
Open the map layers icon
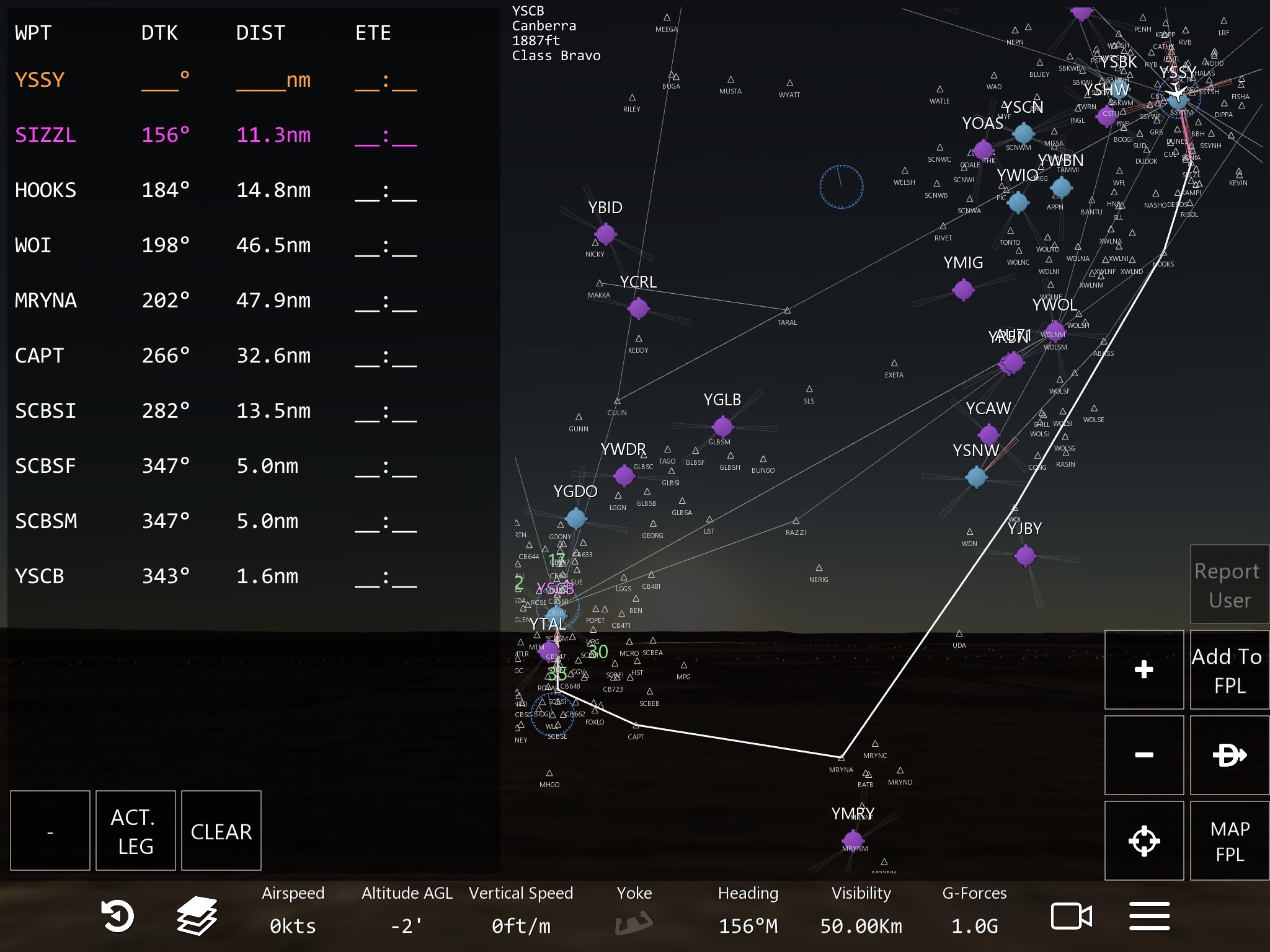click(197, 916)
